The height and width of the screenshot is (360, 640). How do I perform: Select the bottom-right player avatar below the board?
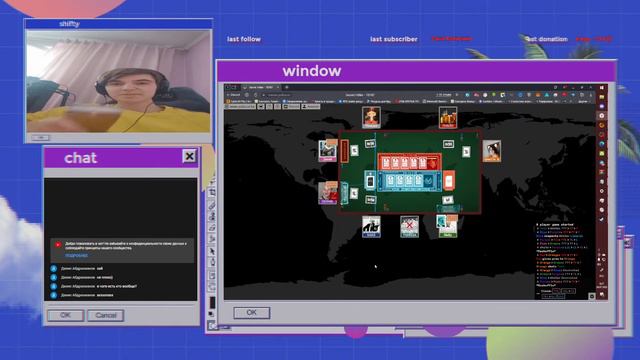click(448, 226)
